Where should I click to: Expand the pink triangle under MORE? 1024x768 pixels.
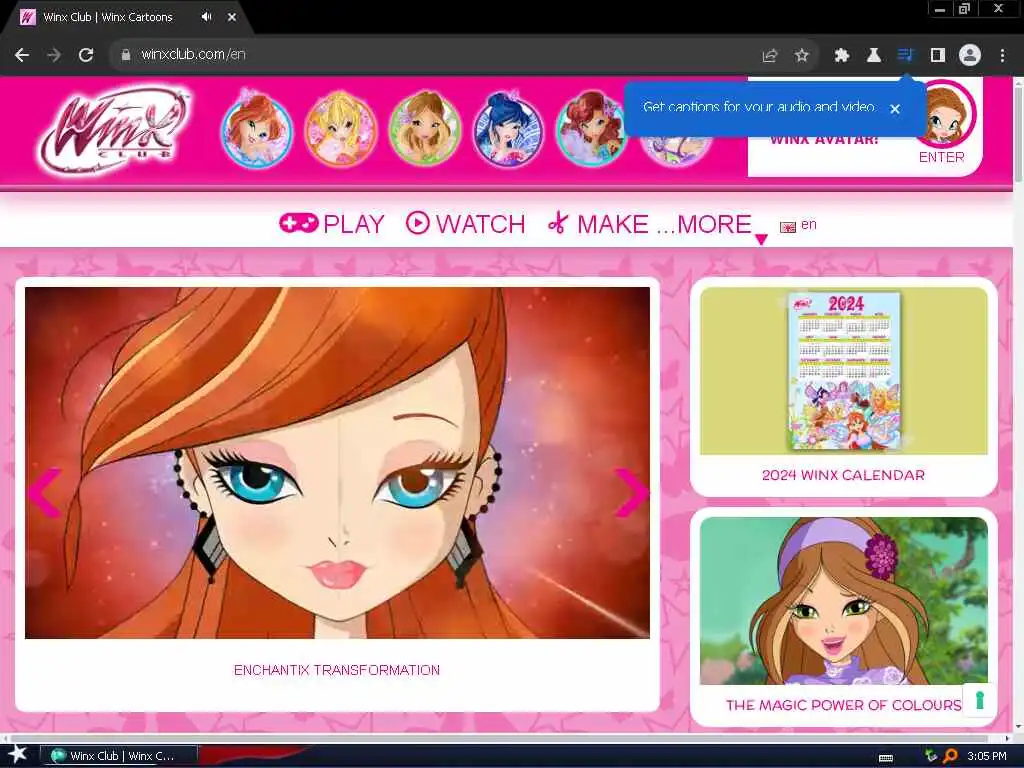[761, 240]
